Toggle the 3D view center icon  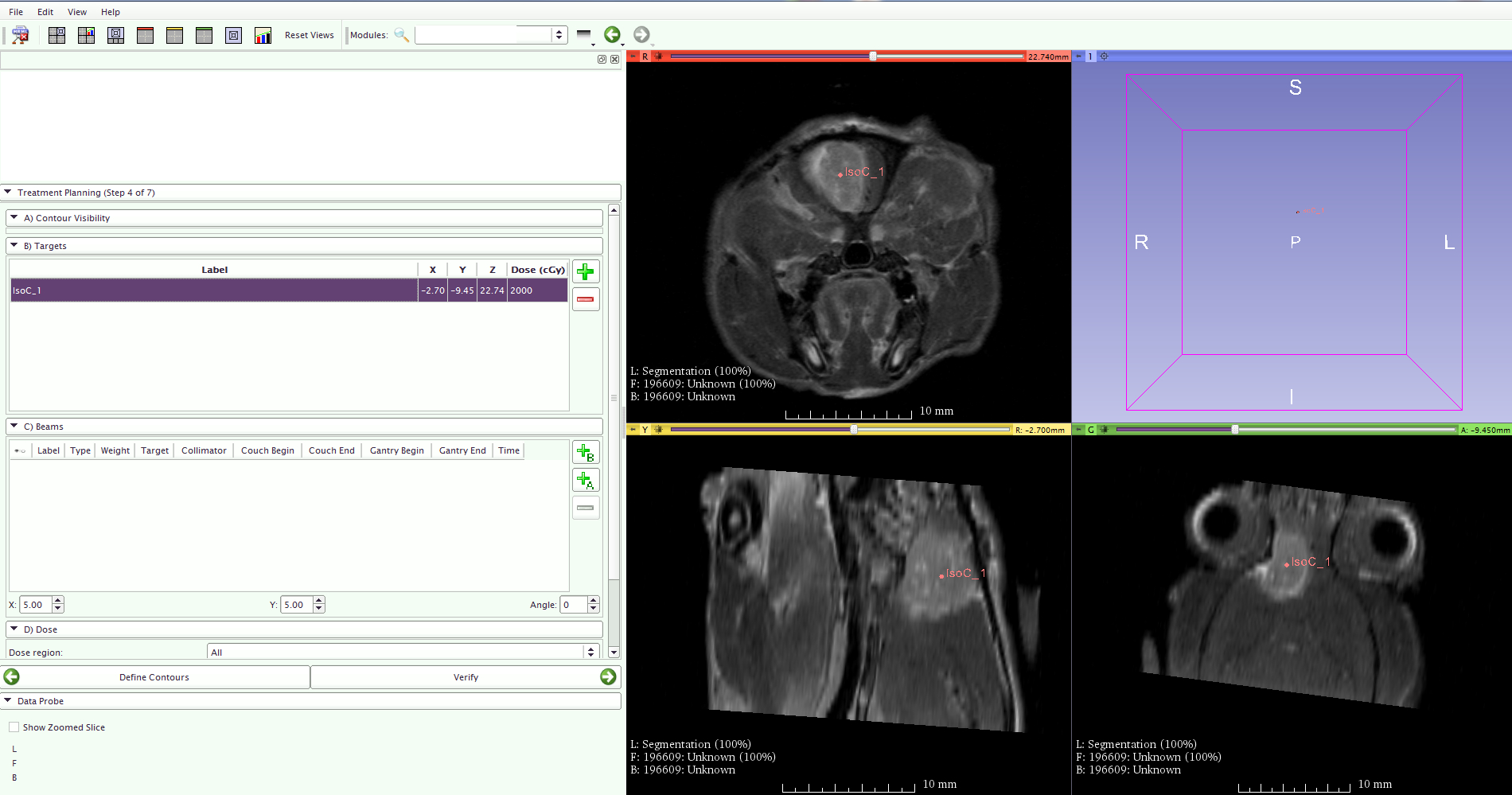coord(1104,57)
